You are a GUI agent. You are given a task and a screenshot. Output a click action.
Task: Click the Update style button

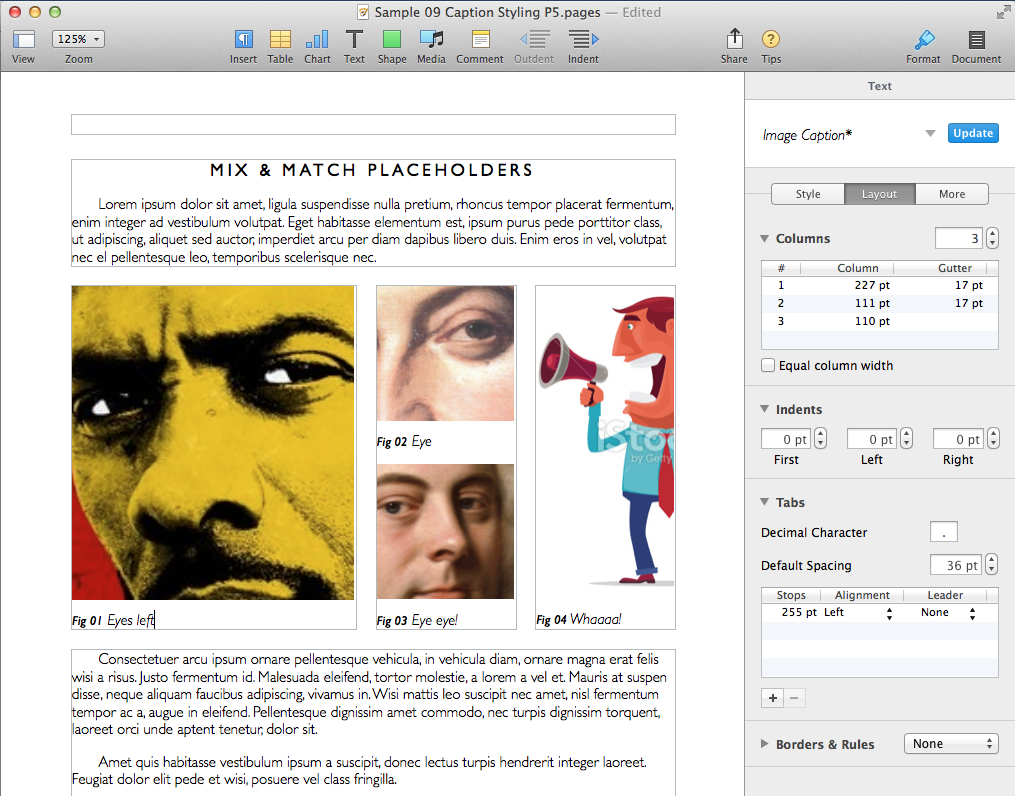coord(973,133)
